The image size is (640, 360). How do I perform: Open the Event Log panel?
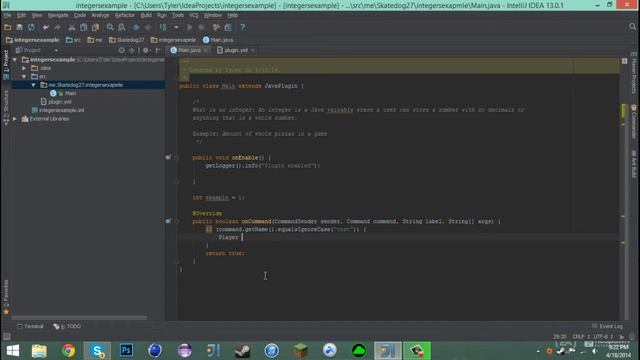(x=607, y=326)
